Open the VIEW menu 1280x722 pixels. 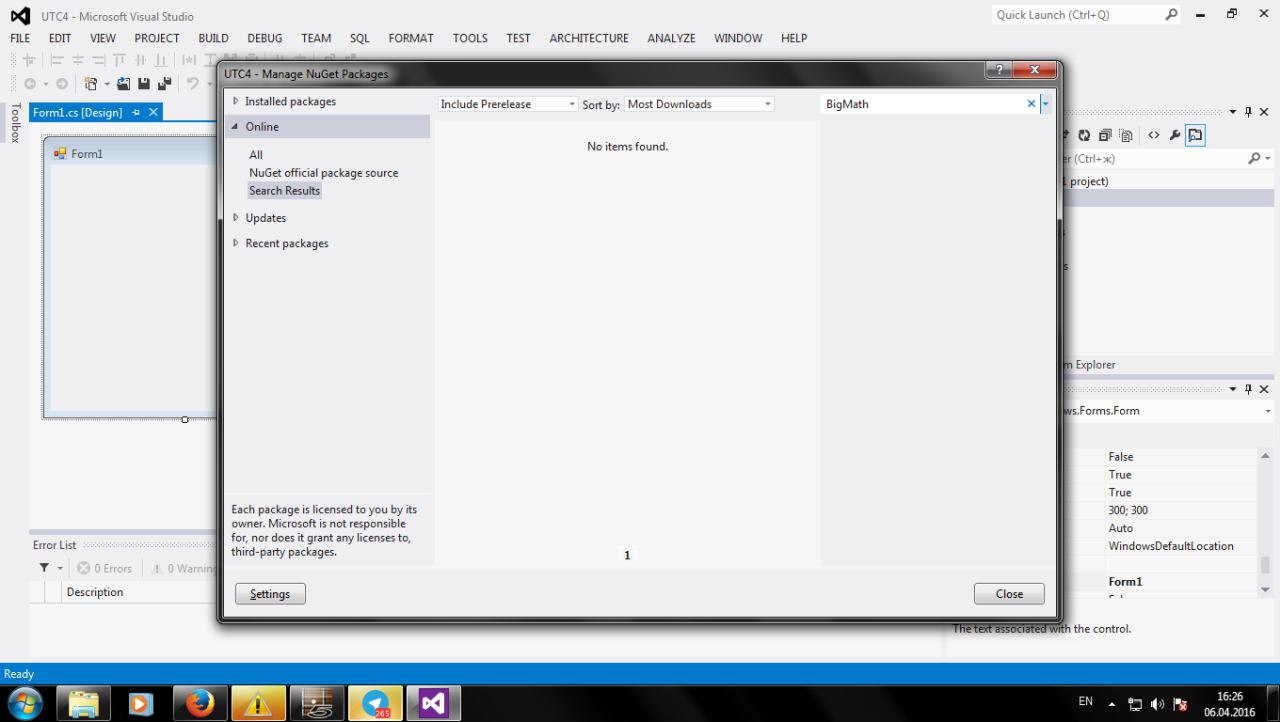pos(103,38)
